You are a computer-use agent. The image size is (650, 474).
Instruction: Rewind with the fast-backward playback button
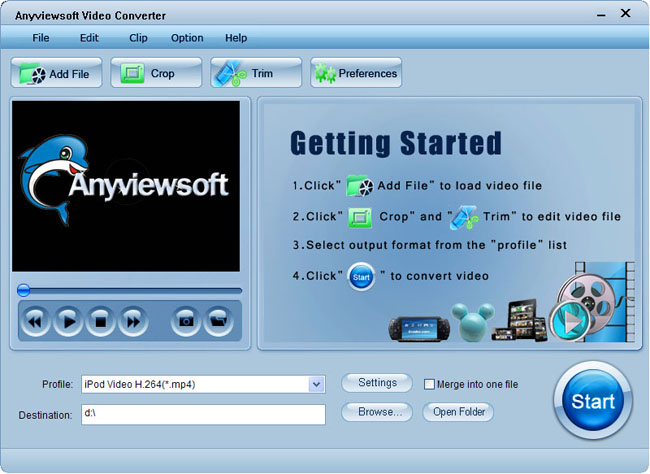(36, 321)
